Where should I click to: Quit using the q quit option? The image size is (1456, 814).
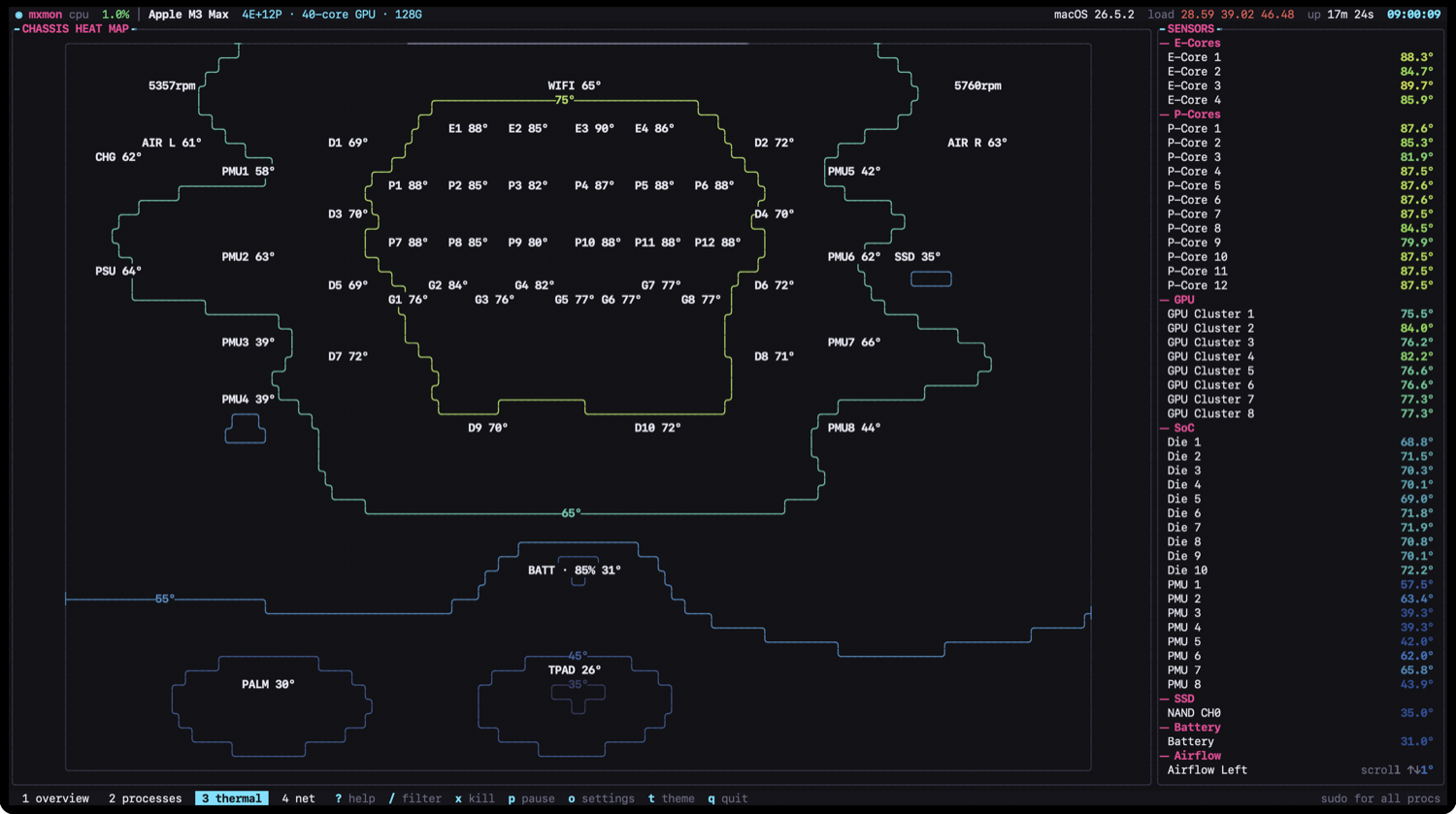727,798
